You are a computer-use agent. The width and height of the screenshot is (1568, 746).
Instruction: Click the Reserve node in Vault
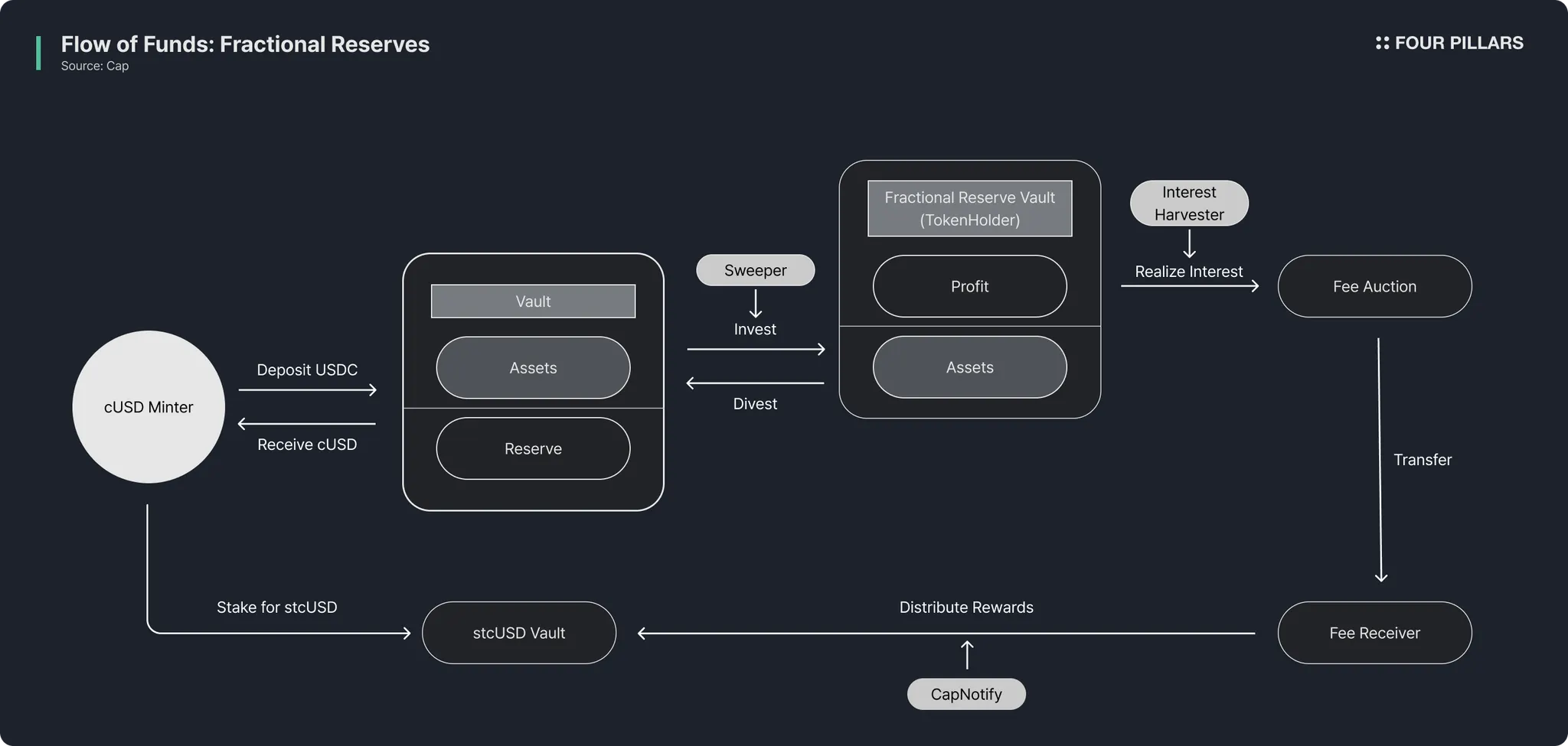[533, 449]
